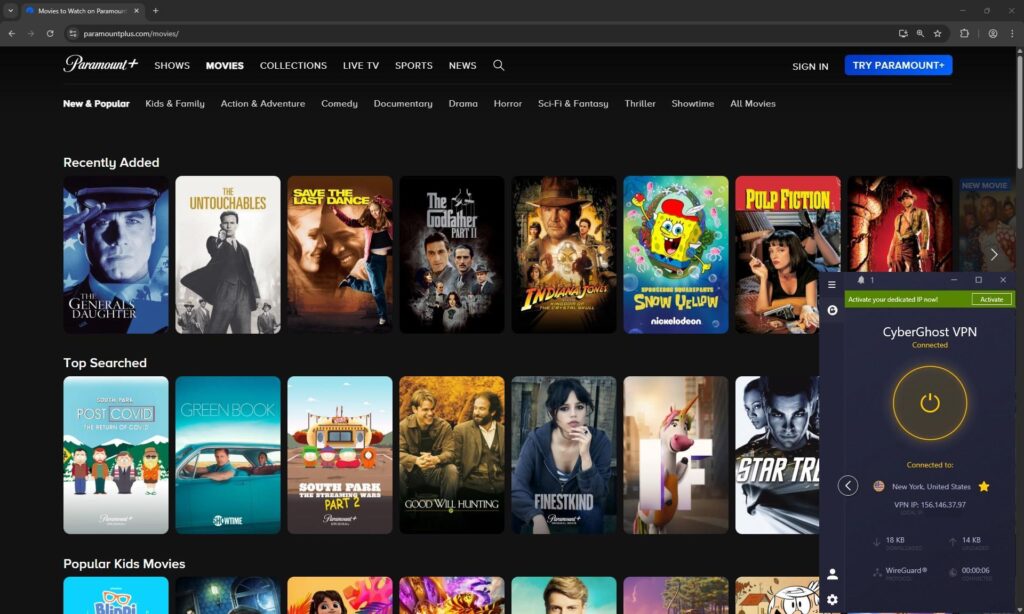Open Good Will Hunting poster
Image resolution: width=1024 pixels, height=614 pixels.
[x=452, y=455]
